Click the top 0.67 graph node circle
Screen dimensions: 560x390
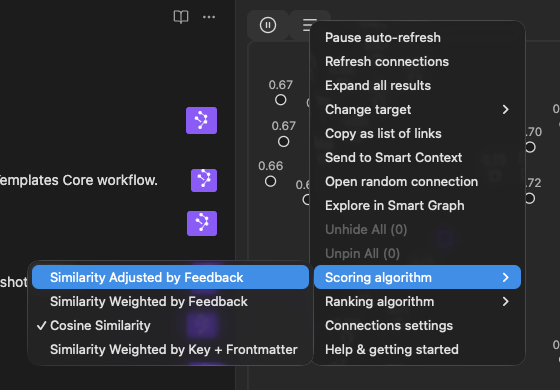(x=281, y=100)
